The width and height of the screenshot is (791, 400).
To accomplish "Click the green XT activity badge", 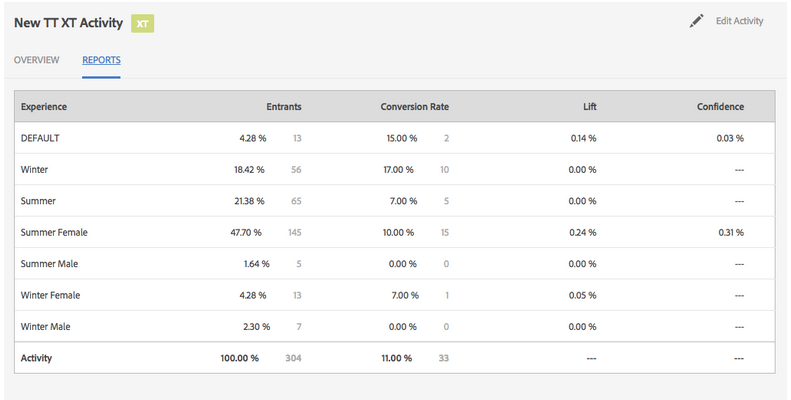I will 143,22.
